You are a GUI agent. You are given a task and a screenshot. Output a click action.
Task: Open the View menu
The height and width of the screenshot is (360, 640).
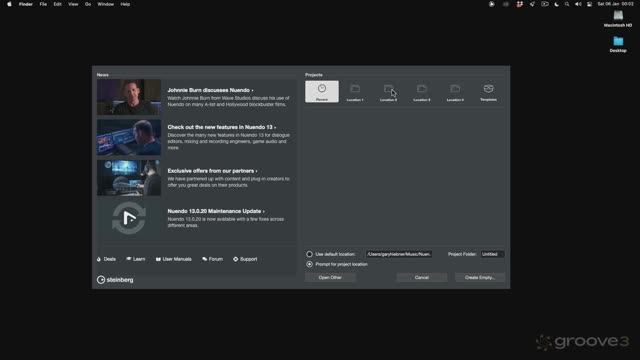[73, 4]
